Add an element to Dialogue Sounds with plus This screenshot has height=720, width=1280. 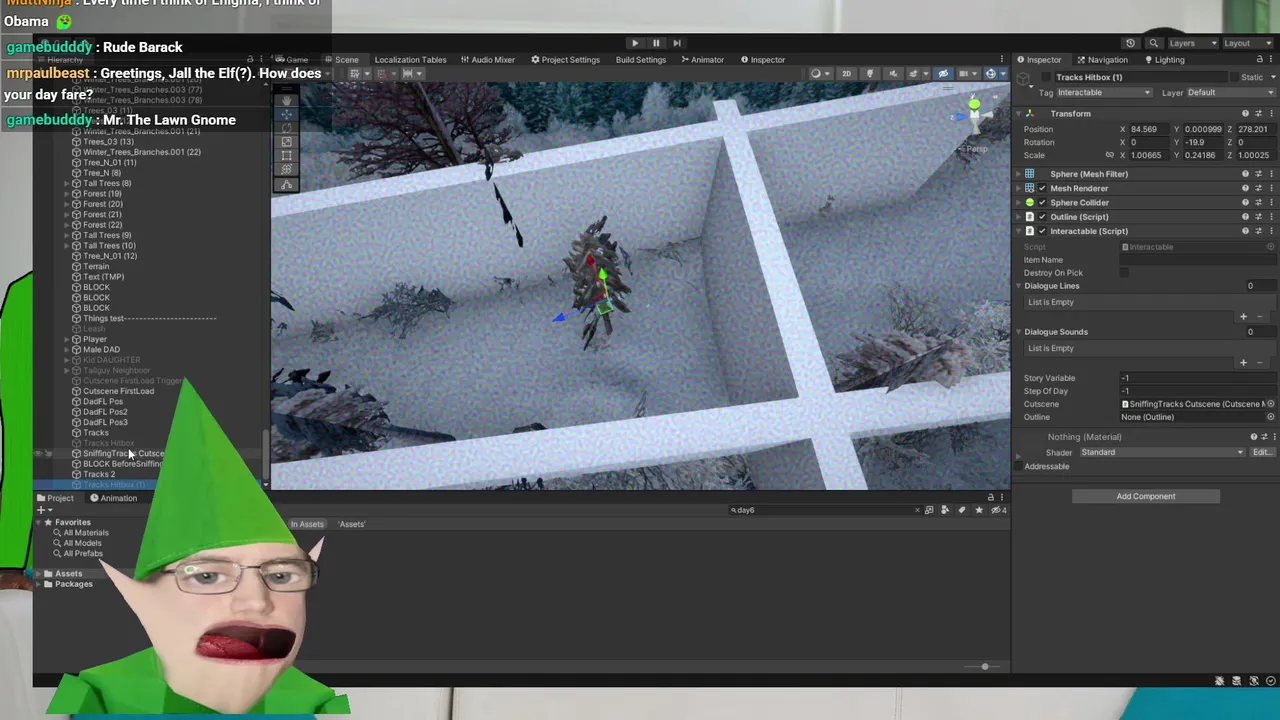[x=1244, y=362]
